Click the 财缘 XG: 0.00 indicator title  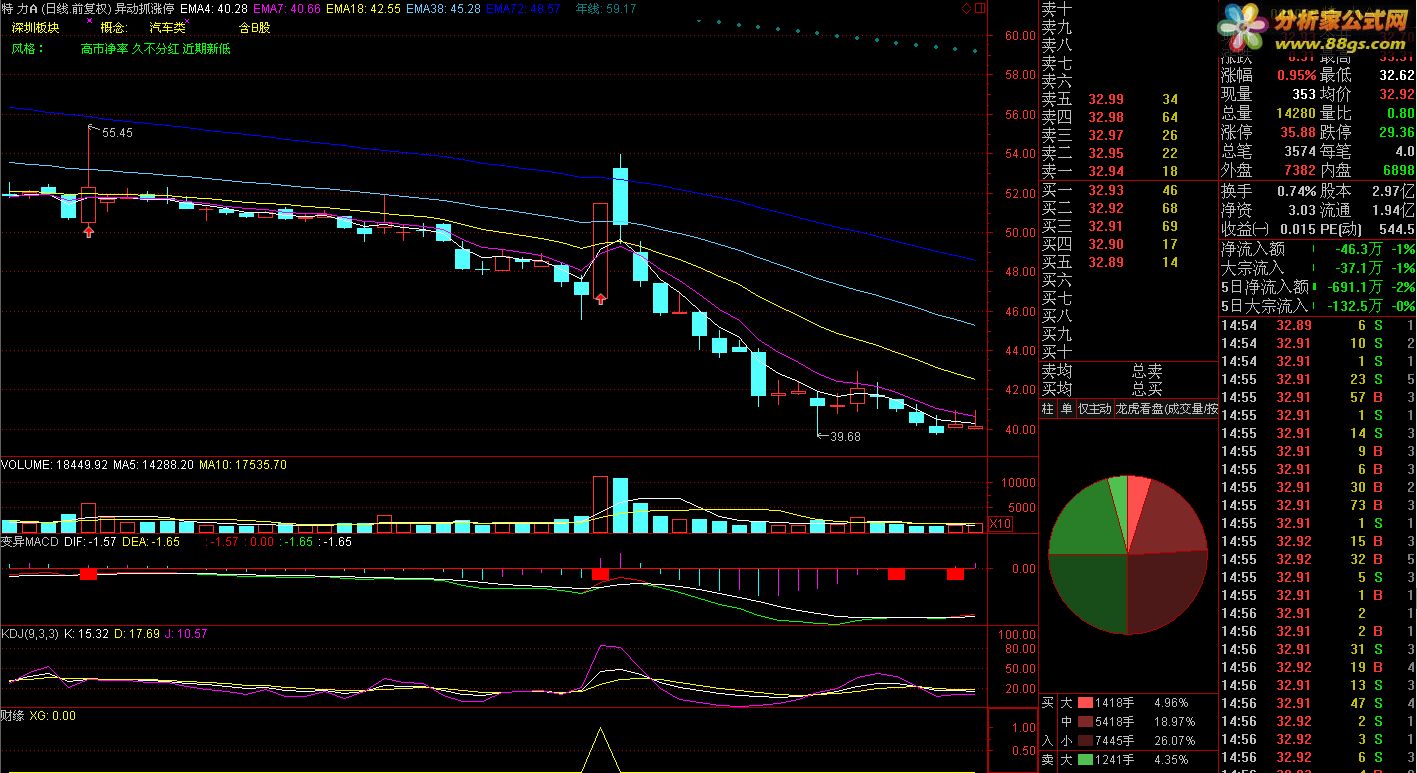[x=38, y=716]
